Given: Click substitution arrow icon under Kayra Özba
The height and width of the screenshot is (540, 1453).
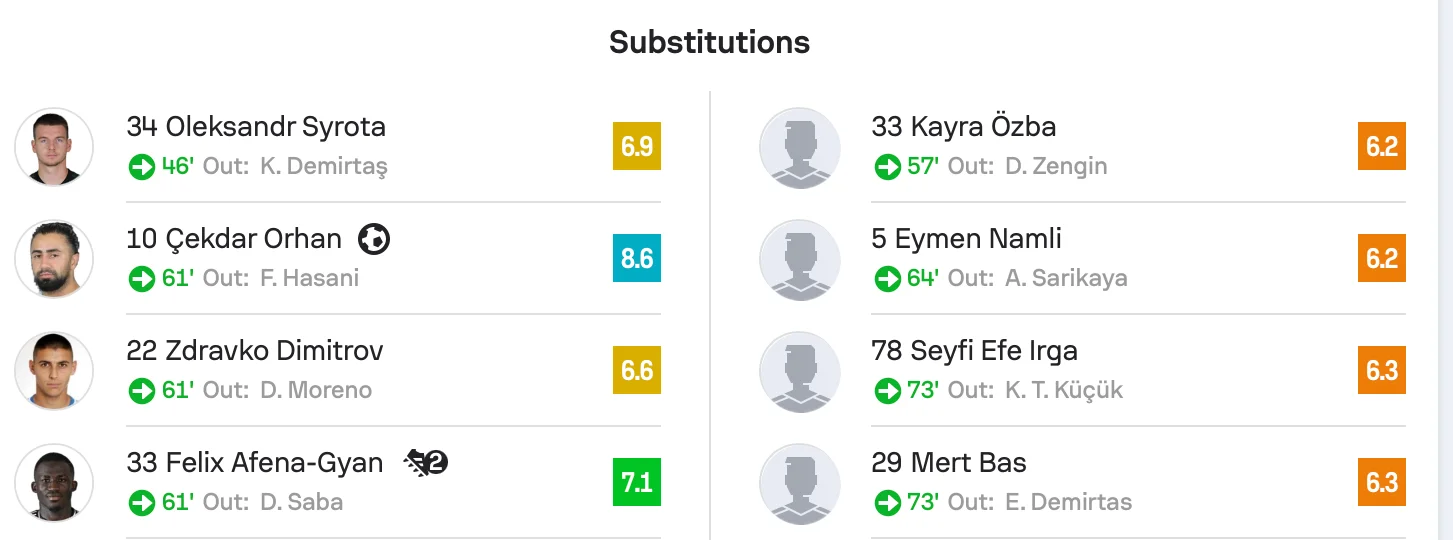Looking at the screenshot, I should pos(887,166).
